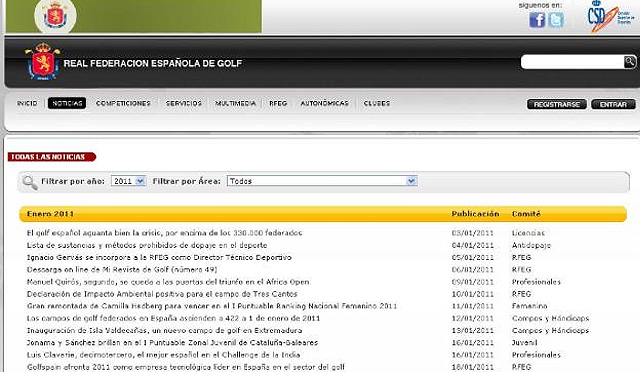640x372 pixels.
Task: Open the Isla Valdecañas inauguration news
Action: pyautogui.click(x=164, y=330)
